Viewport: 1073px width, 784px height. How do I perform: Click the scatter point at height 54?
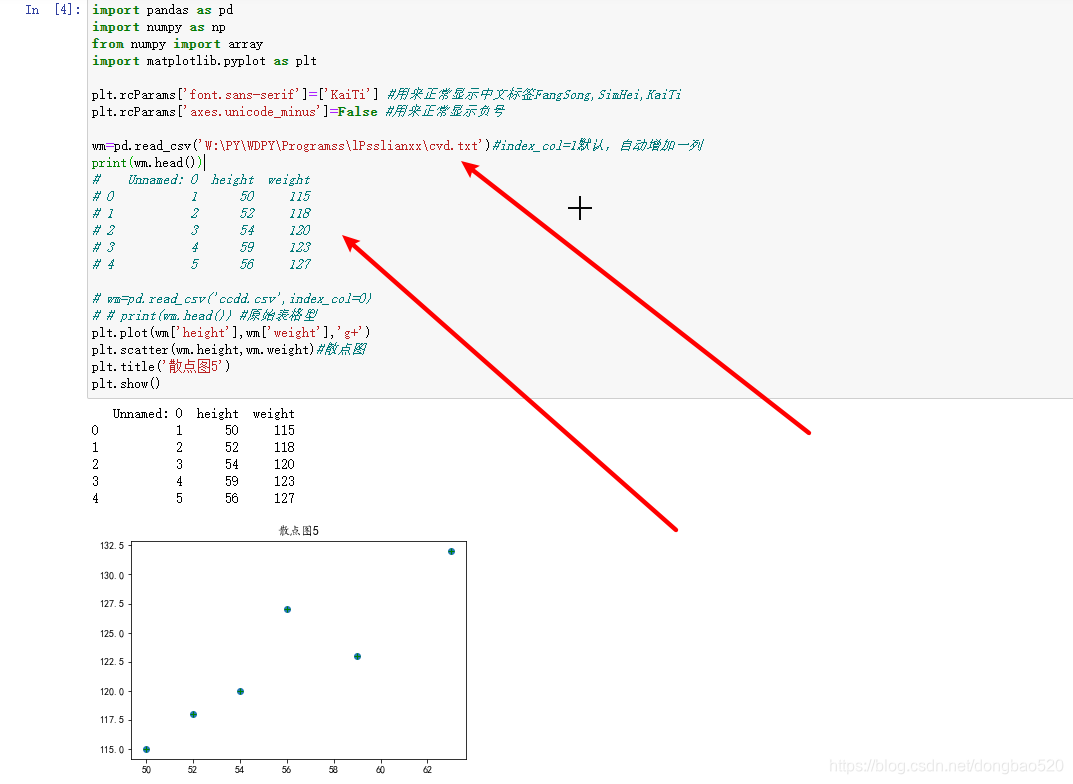click(240, 692)
